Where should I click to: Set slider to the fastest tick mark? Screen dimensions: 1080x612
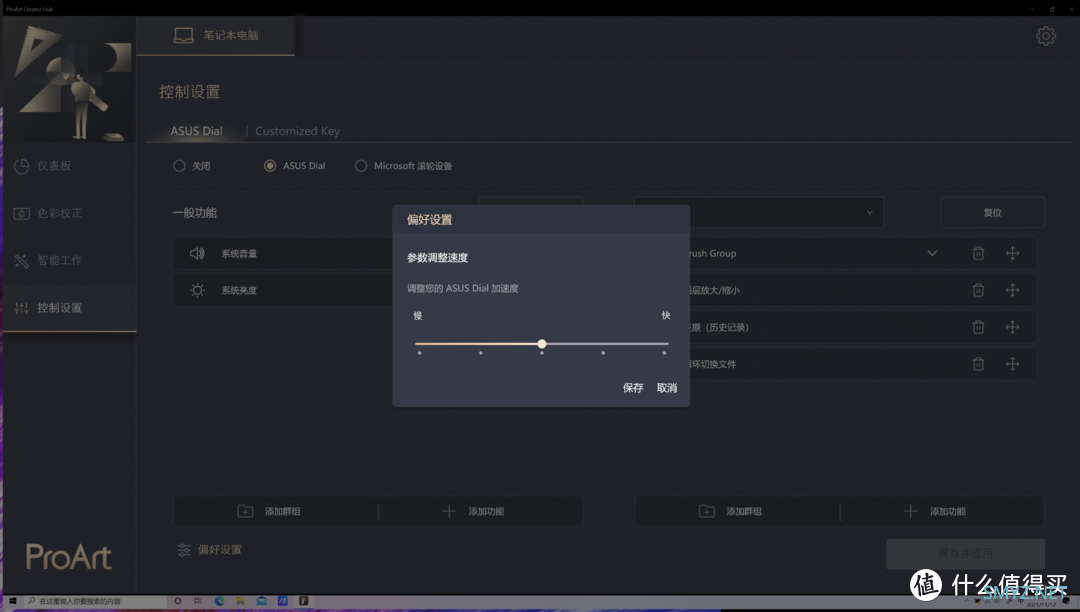coord(664,353)
